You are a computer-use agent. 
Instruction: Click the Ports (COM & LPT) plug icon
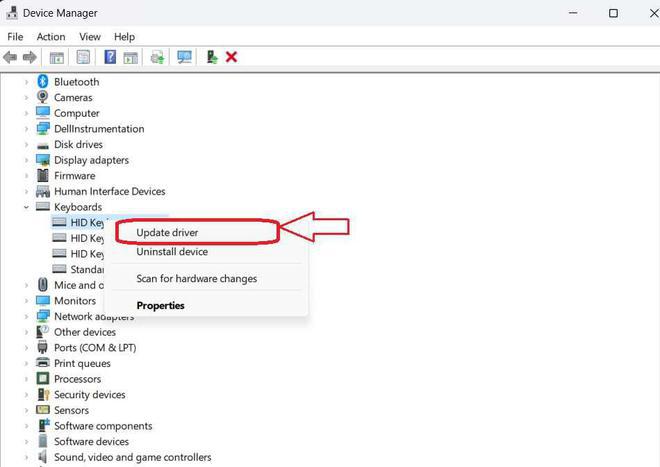tap(43, 347)
